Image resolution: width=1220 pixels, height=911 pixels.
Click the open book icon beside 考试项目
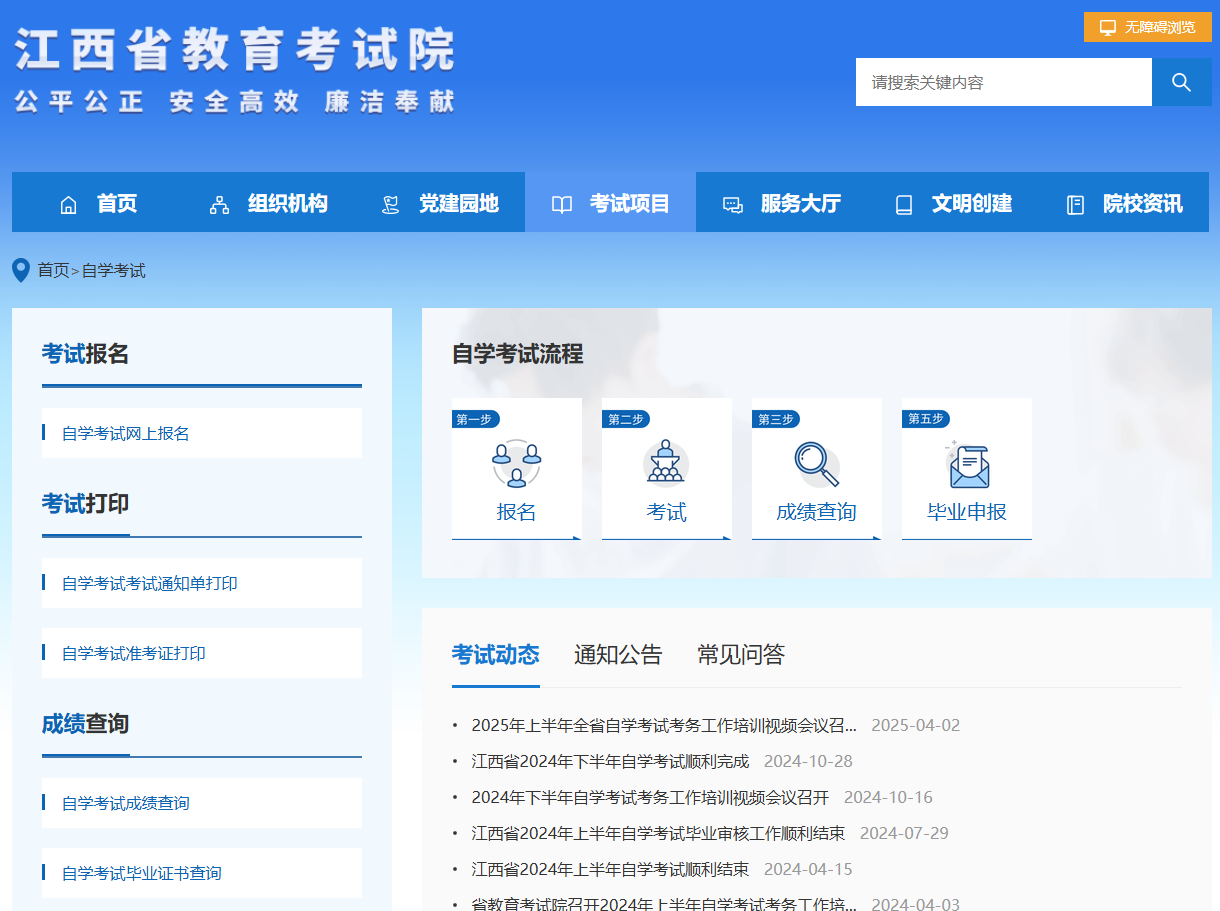pyautogui.click(x=562, y=205)
